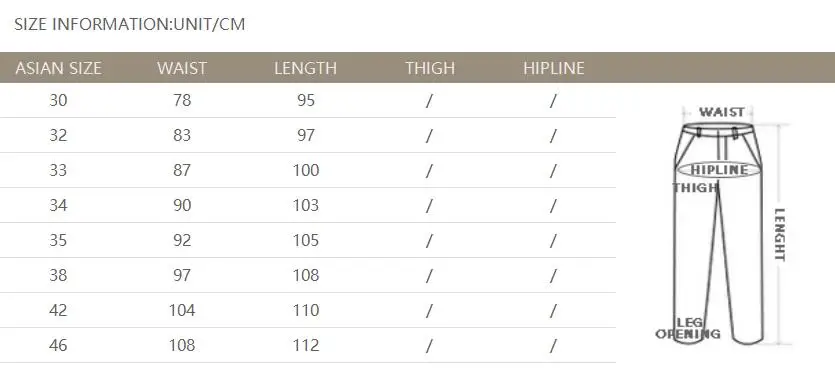Click the length value 100
The width and height of the screenshot is (835, 370).
pyautogui.click(x=306, y=170)
